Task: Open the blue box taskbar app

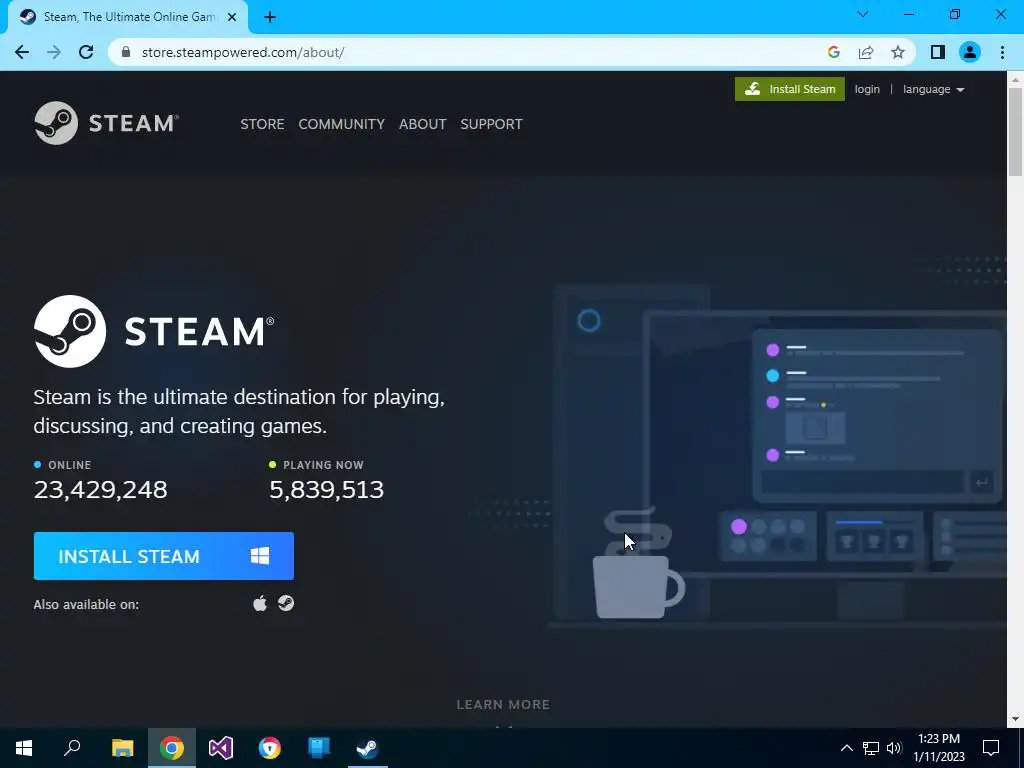Action: click(319, 748)
